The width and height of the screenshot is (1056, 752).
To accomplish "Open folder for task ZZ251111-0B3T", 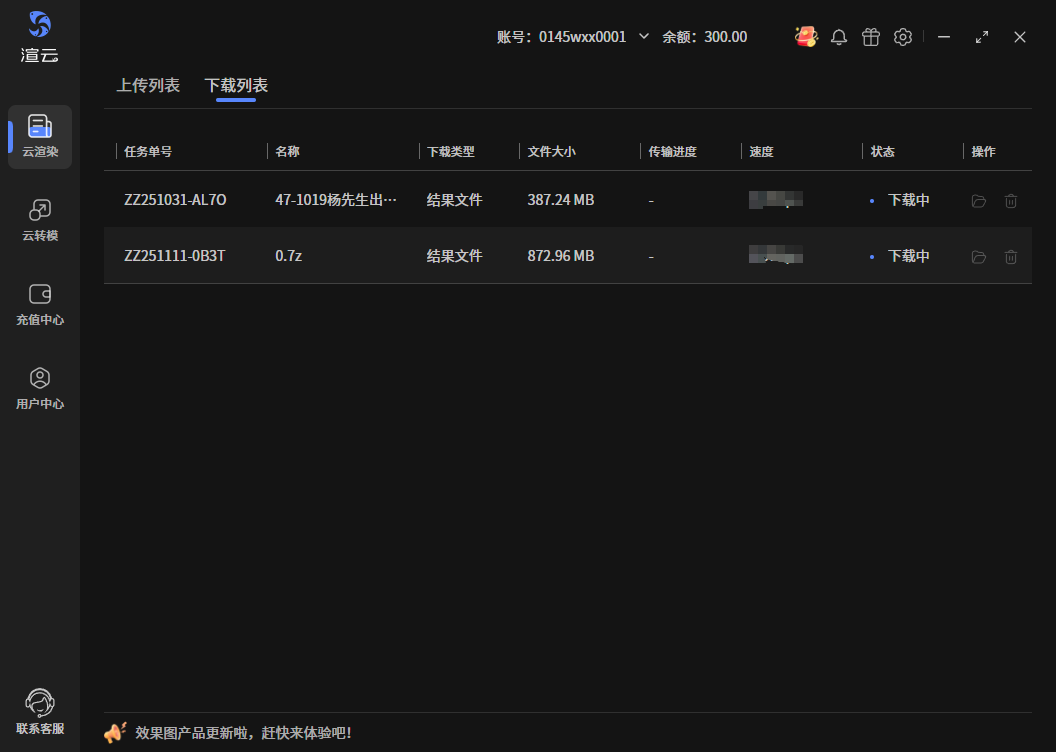I will 979,257.
